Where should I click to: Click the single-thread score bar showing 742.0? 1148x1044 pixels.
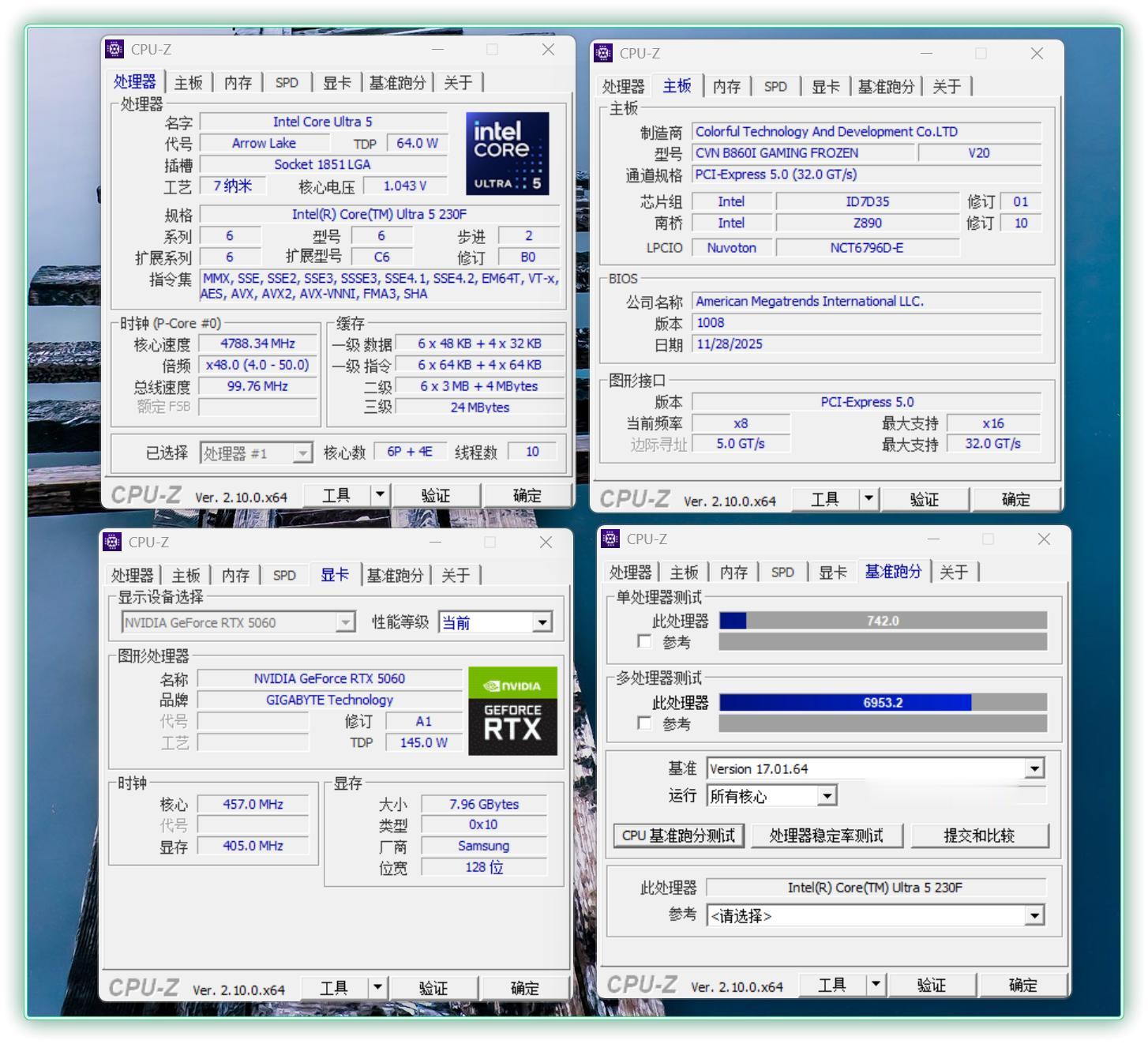pos(883,621)
